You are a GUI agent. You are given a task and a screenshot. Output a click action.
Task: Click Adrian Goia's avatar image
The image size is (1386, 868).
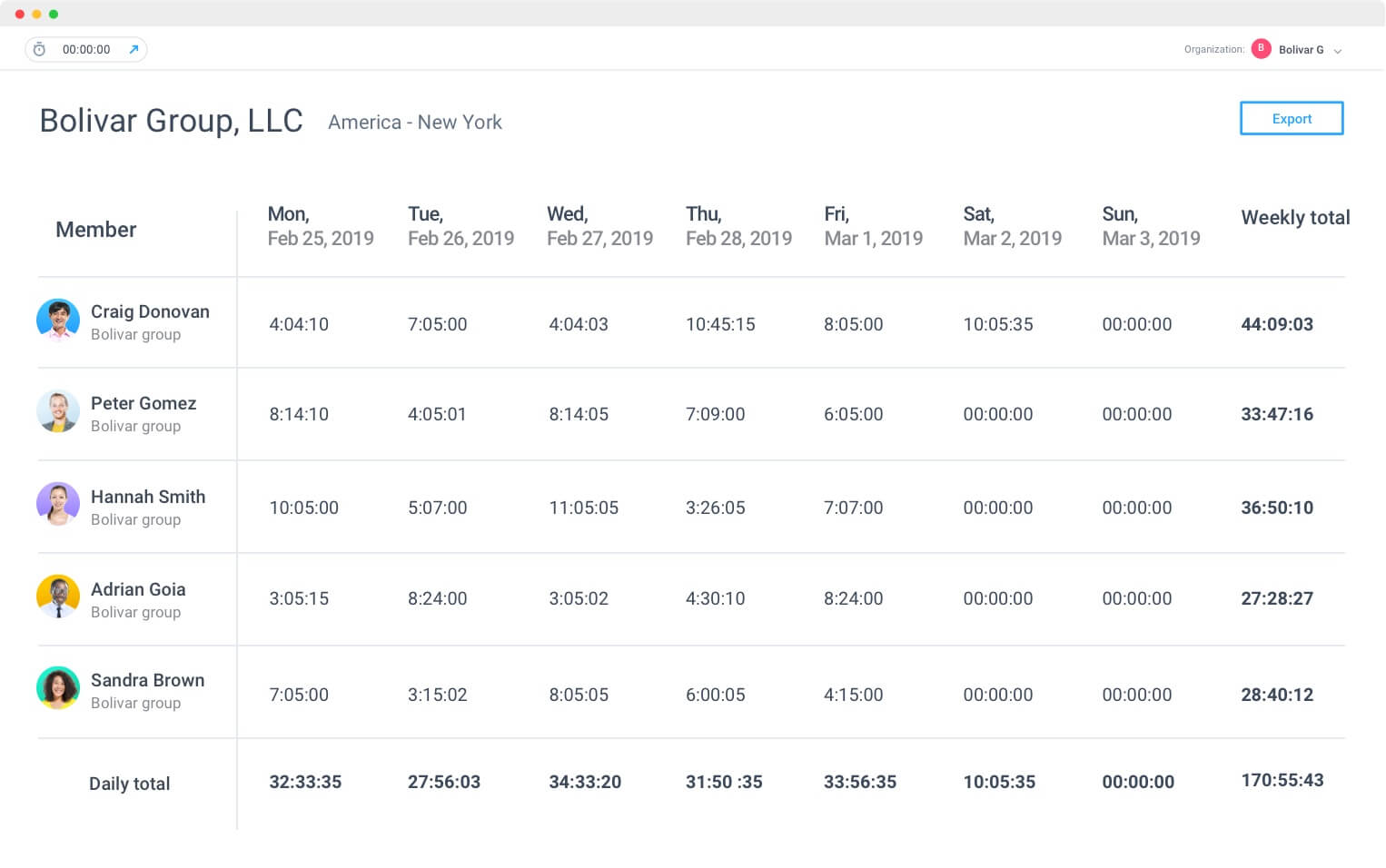point(58,597)
